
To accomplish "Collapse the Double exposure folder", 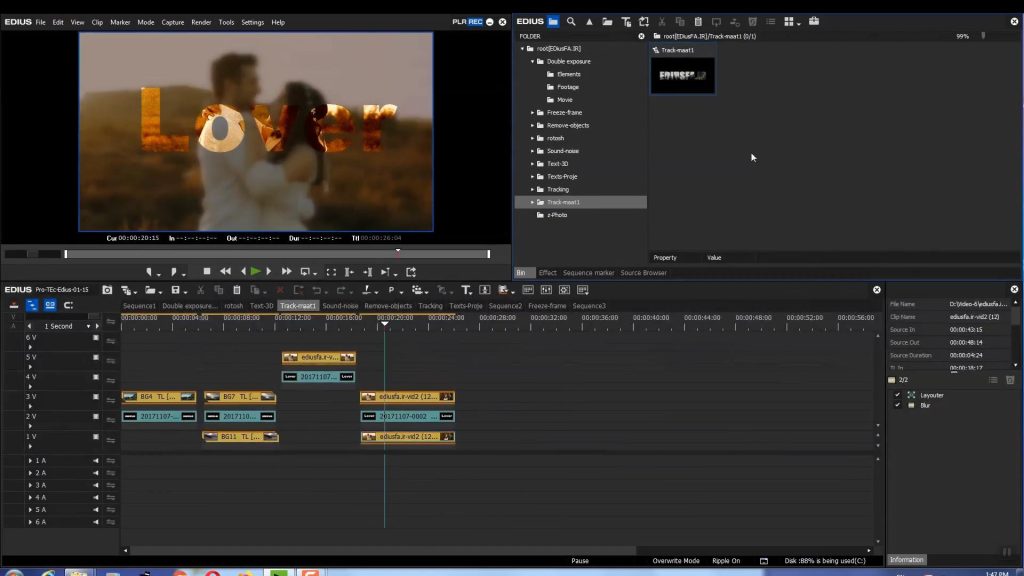I will (532, 61).
